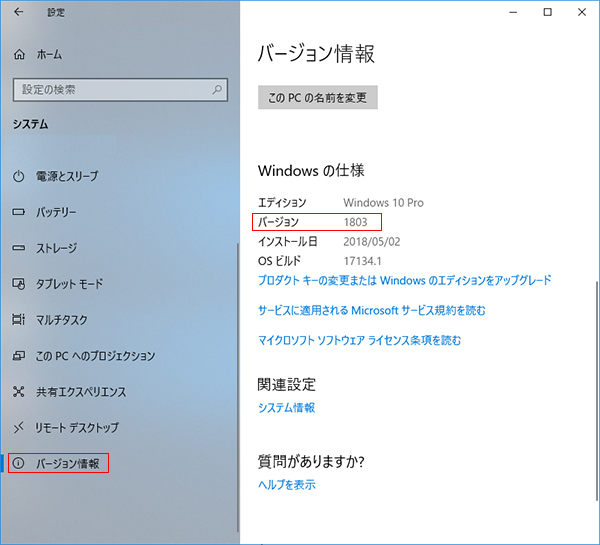
Task: Click the Home house icon
Action: pos(19,54)
